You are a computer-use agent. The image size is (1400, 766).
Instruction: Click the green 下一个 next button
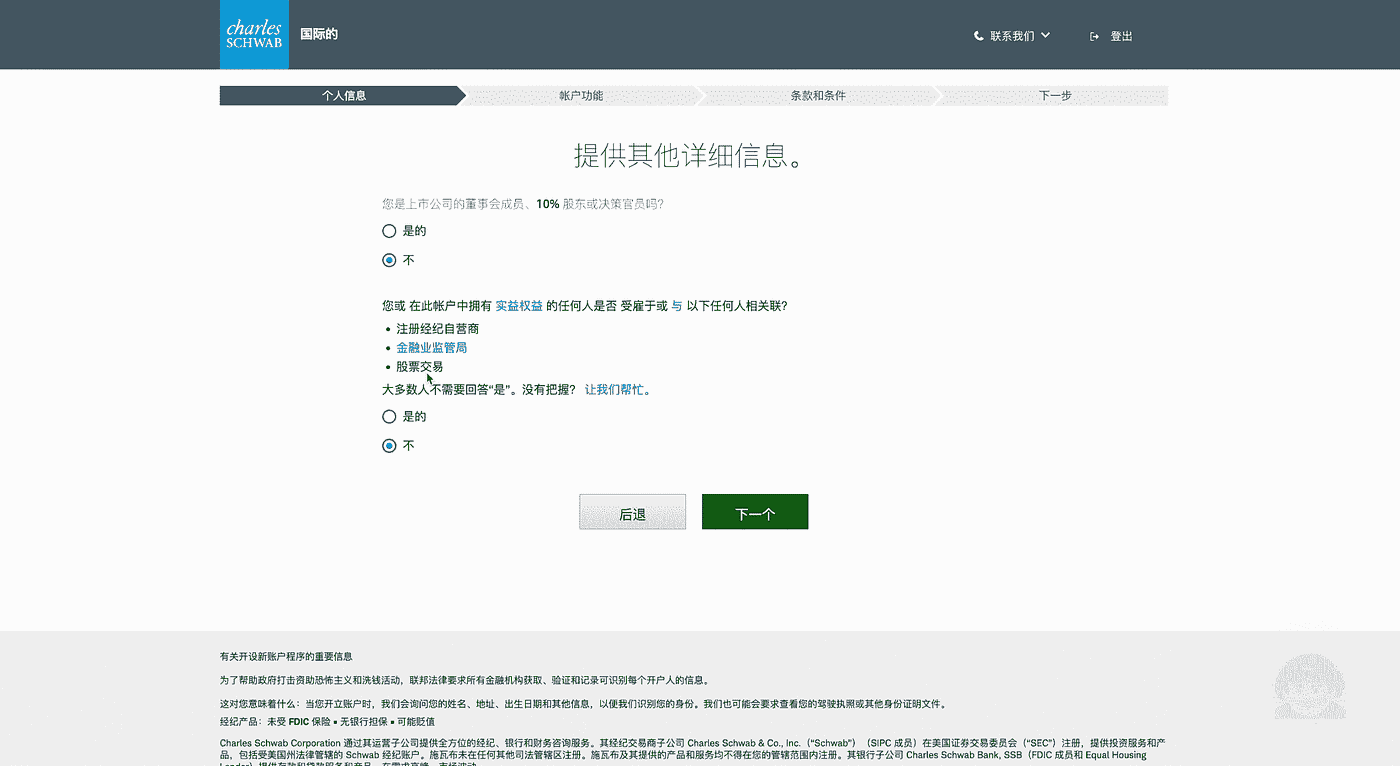(x=755, y=512)
